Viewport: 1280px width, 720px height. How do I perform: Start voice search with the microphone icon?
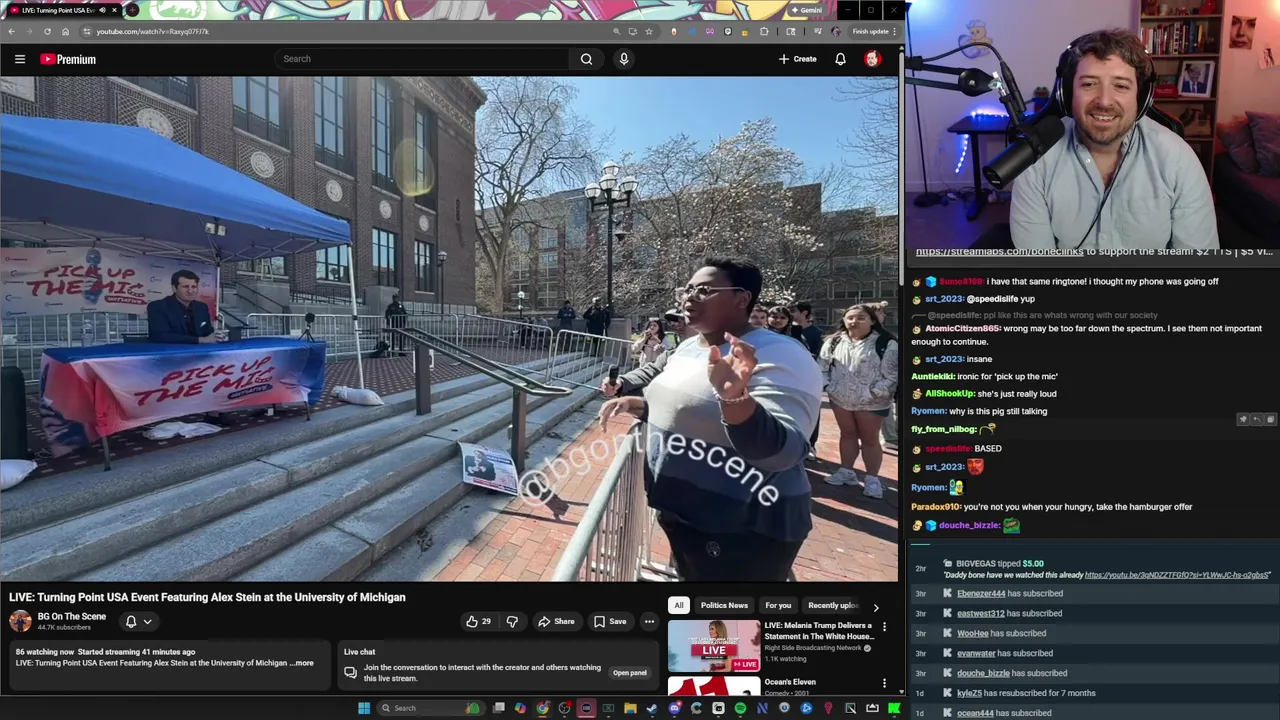pyautogui.click(x=624, y=59)
